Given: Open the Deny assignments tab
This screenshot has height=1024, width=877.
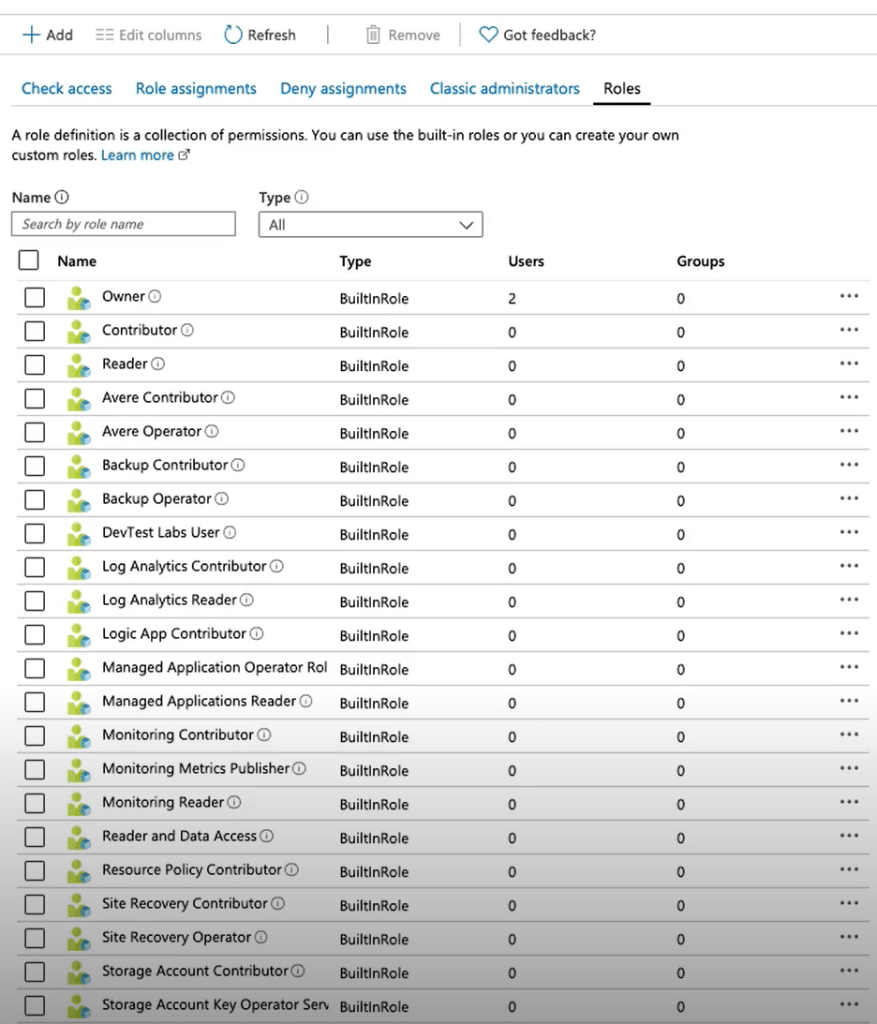Looking at the screenshot, I should [x=343, y=89].
